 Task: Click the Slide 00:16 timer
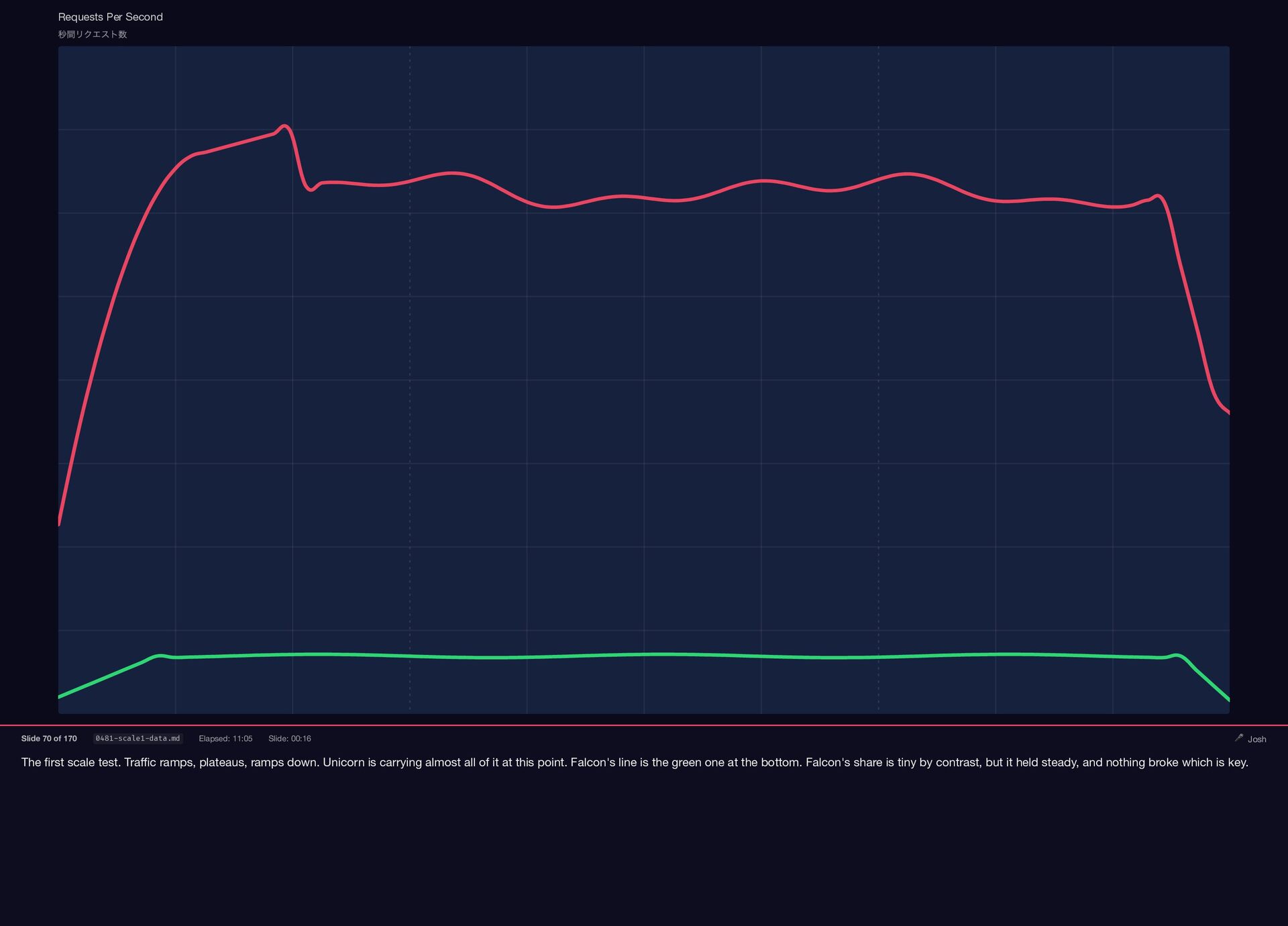tap(289, 738)
